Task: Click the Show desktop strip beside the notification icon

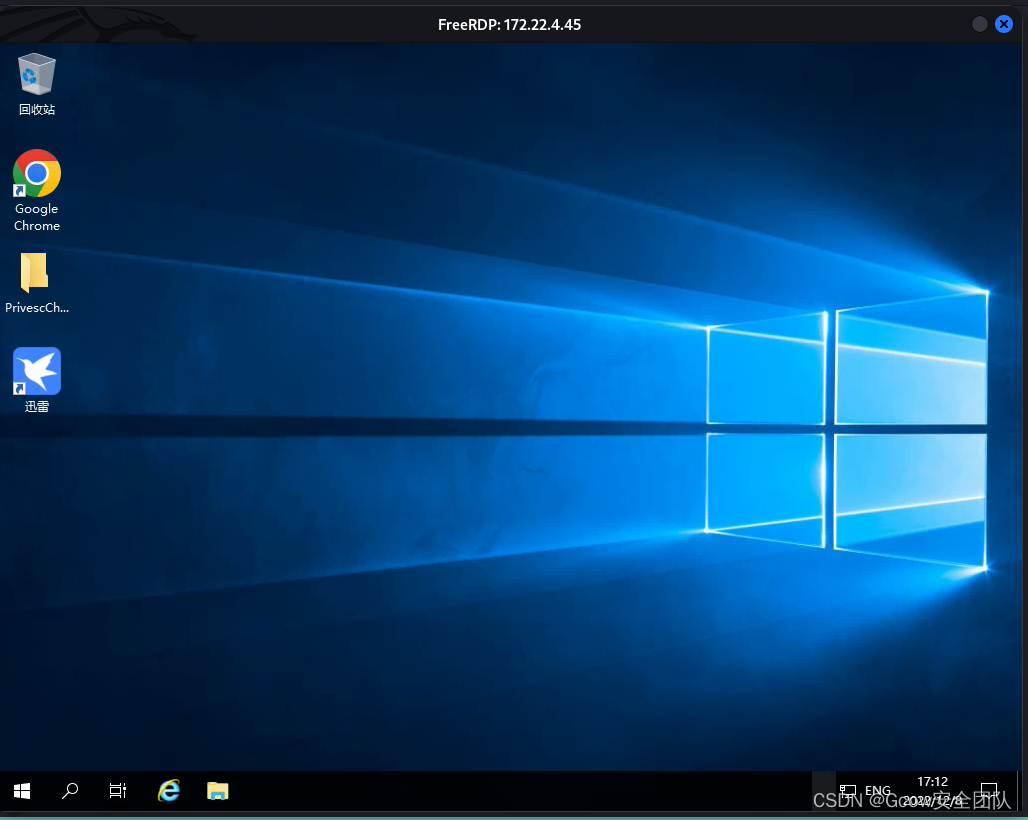Action: point(1021,791)
